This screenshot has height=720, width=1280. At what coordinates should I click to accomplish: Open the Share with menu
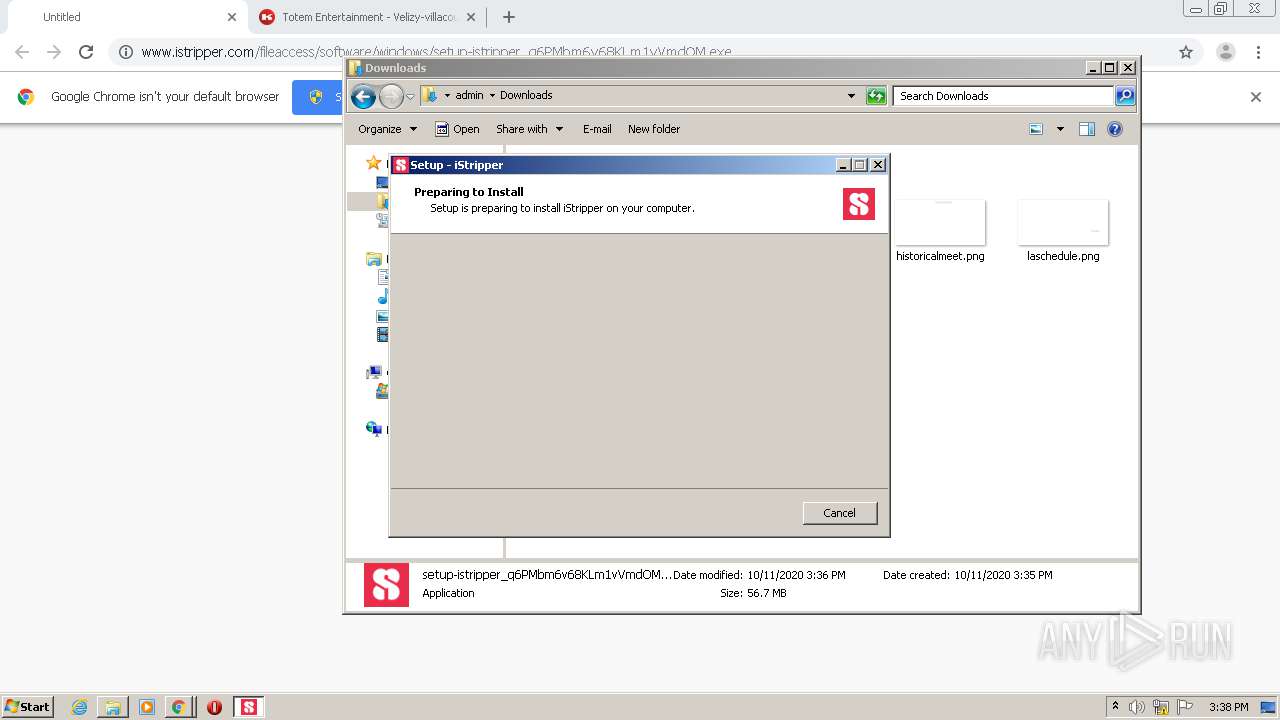530,129
